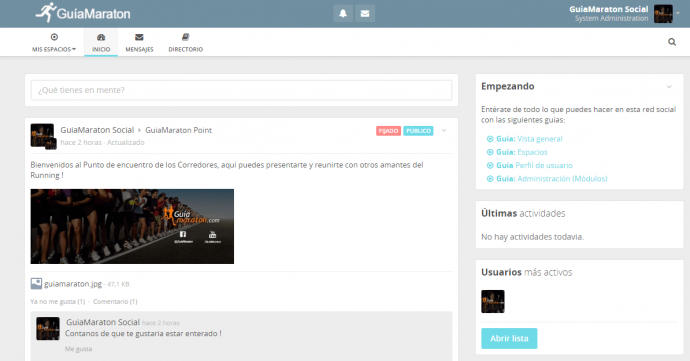The image size is (690, 361).
Task: Open post author's avatar image
Action: [42, 135]
